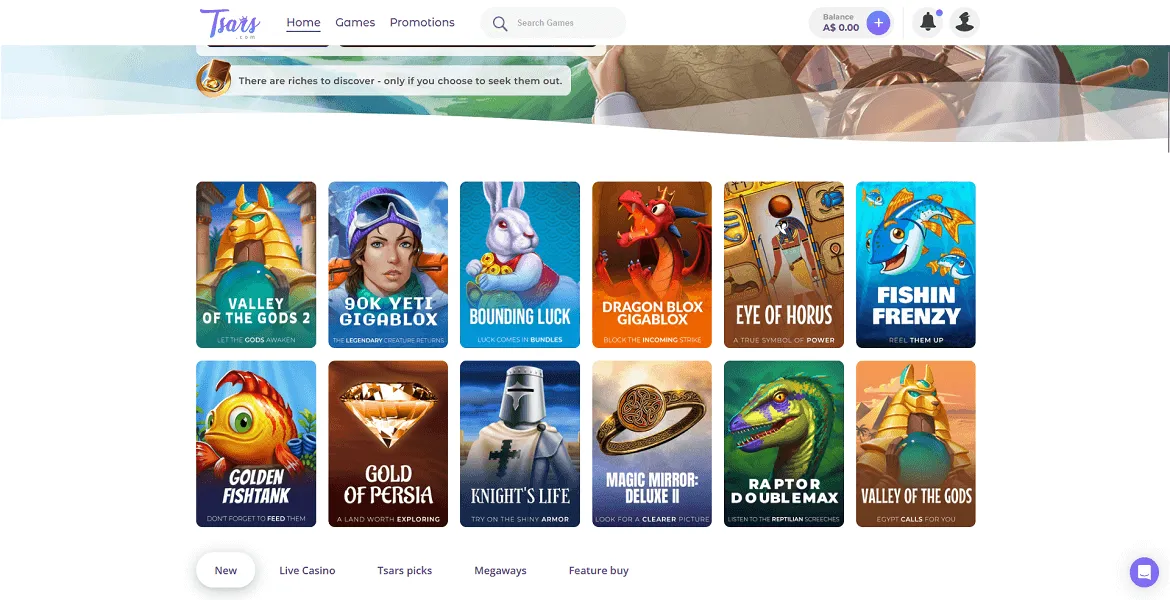The height and width of the screenshot is (600, 1170).
Task: Click the player profile icon
Action: click(963, 20)
